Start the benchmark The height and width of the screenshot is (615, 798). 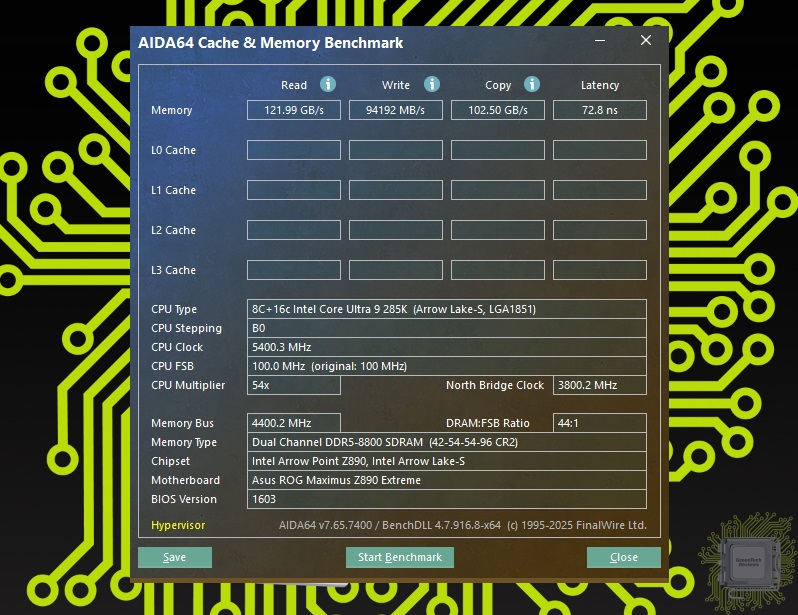pos(400,557)
